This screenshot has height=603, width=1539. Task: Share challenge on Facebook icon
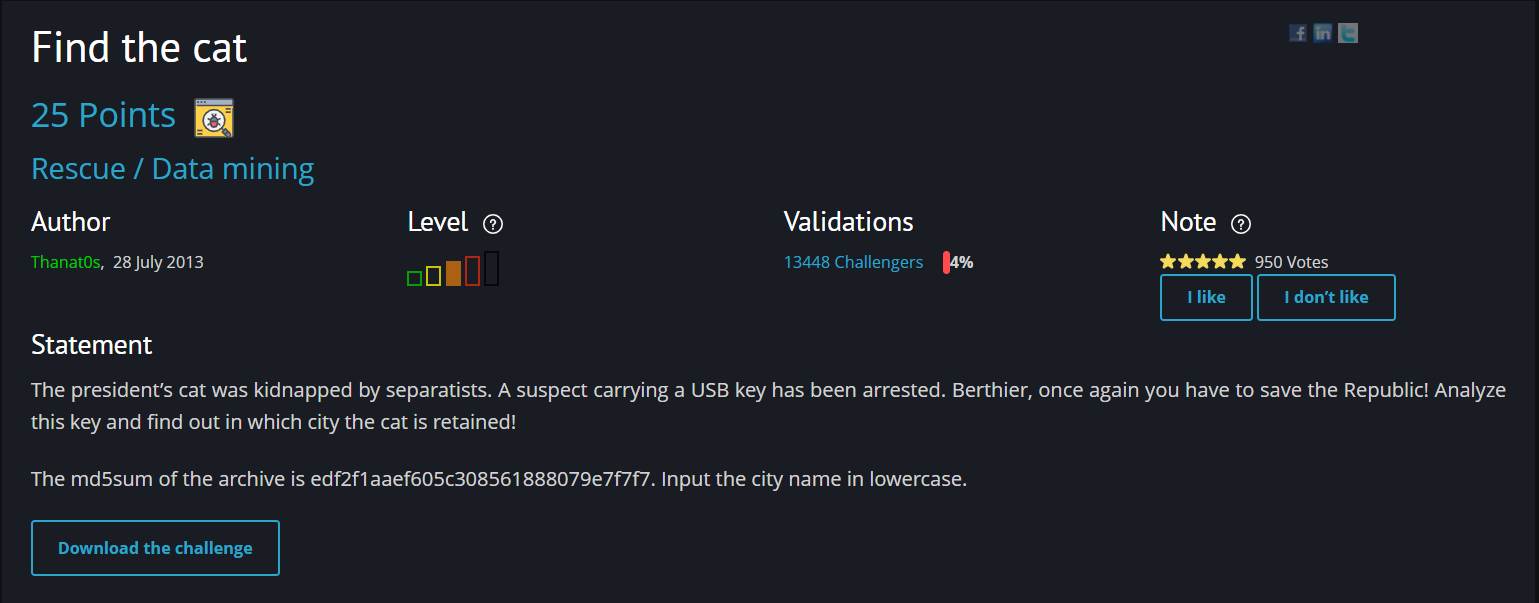[x=1298, y=33]
